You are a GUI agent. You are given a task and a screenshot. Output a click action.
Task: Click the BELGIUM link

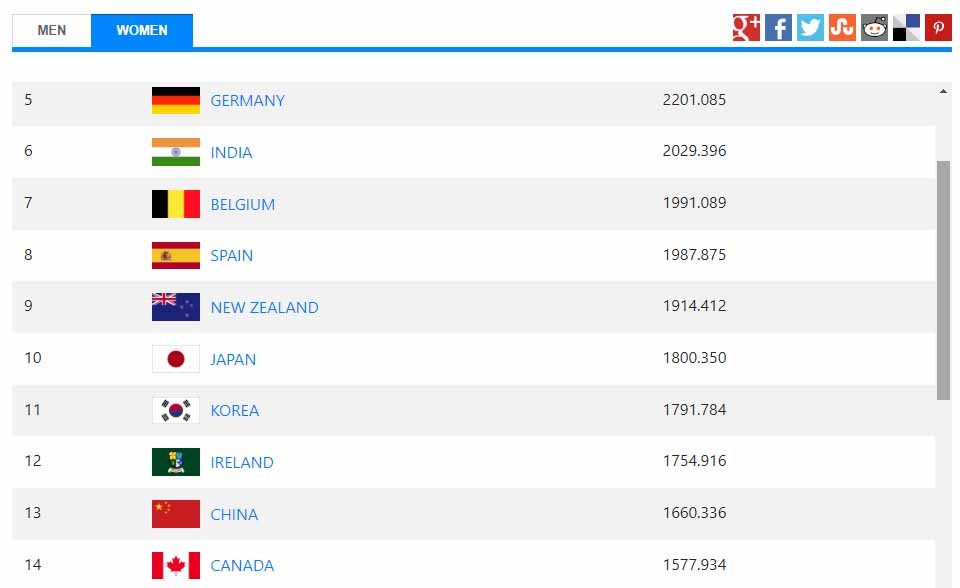tap(242, 204)
